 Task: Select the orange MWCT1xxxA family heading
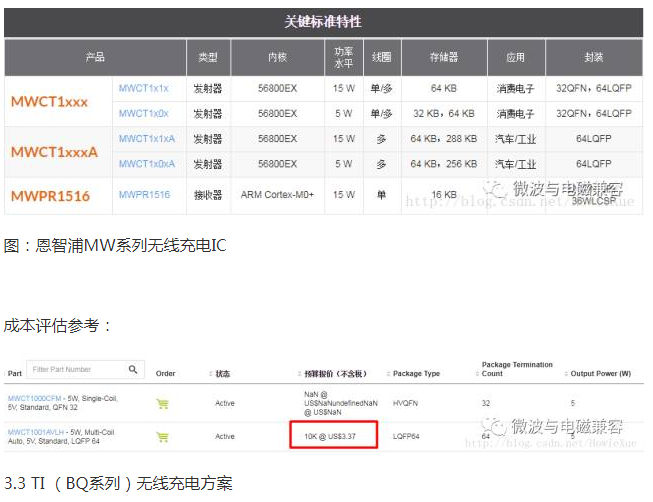pos(54,152)
